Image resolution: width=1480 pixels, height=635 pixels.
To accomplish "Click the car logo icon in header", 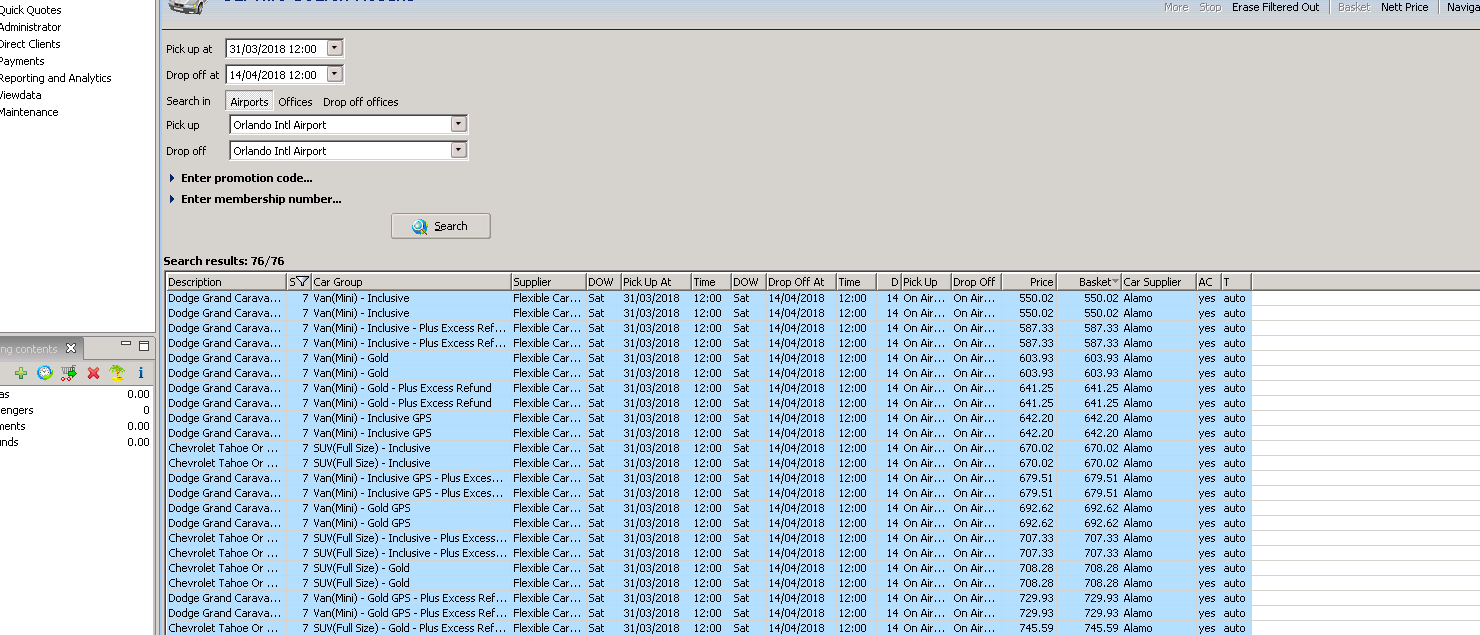I will (187, 6).
